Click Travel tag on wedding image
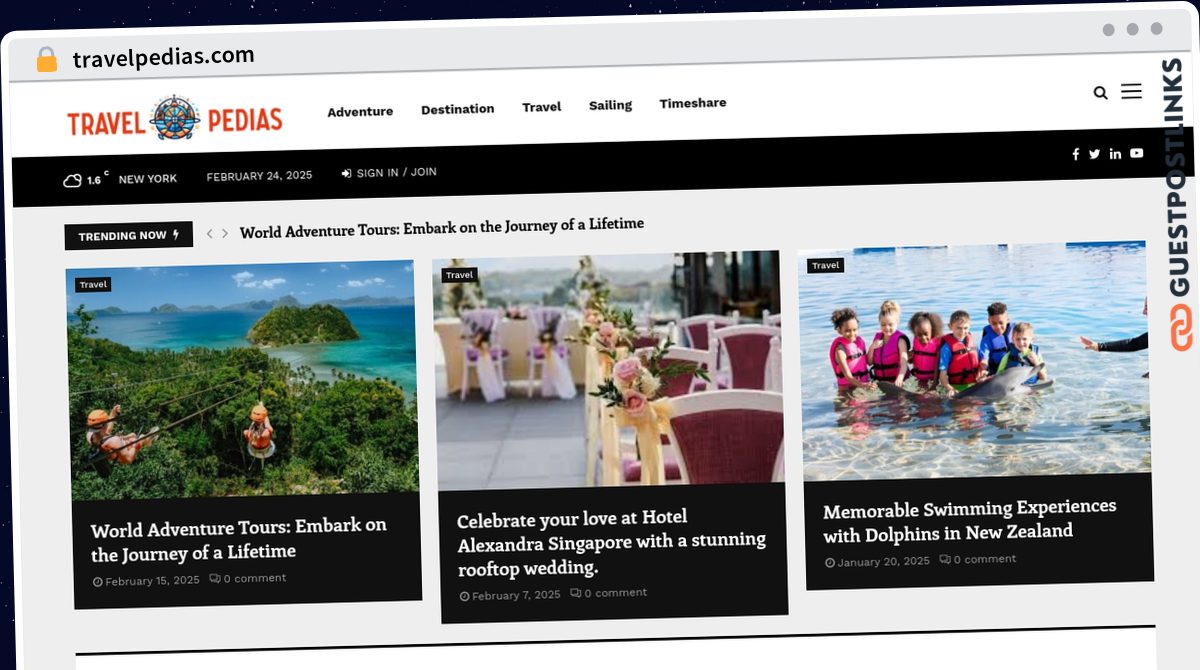This screenshot has height=670, width=1200. click(459, 275)
